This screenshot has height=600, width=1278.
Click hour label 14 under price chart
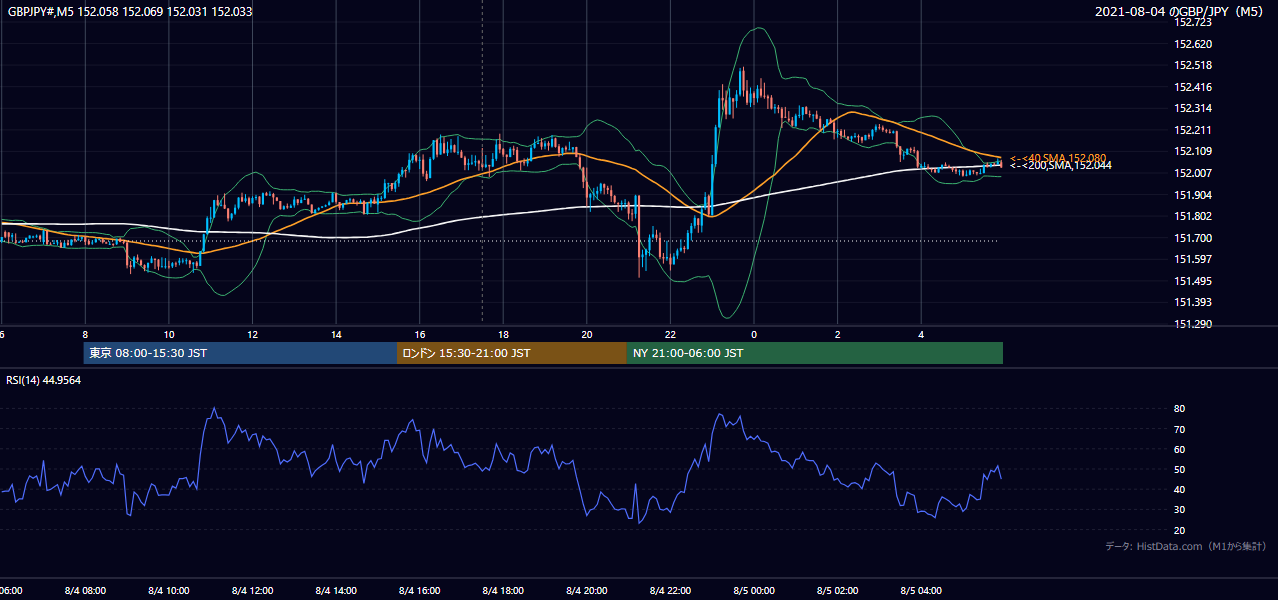click(336, 334)
